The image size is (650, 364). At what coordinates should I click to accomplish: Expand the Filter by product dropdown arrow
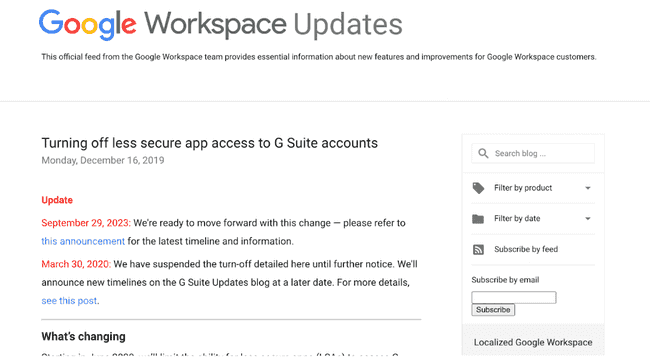click(x=587, y=188)
